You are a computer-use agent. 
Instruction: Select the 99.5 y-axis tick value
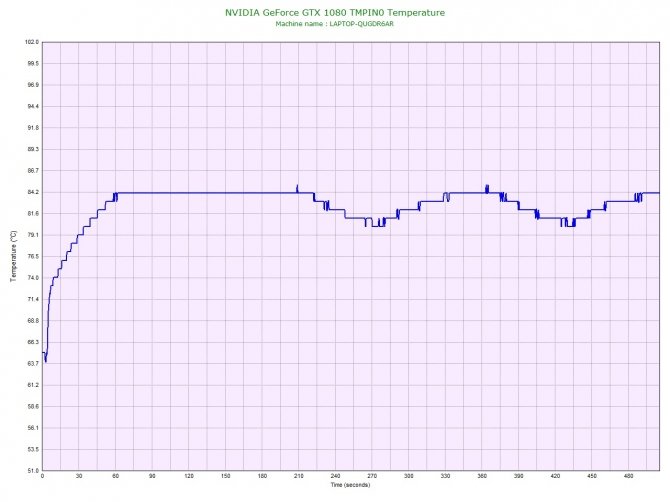click(x=33, y=63)
